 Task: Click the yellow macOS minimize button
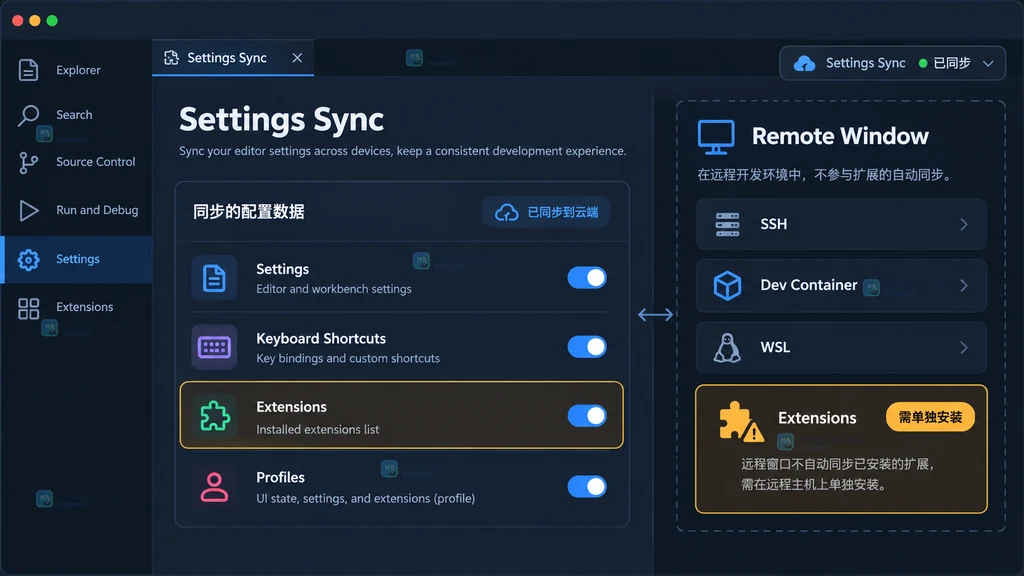(x=35, y=21)
